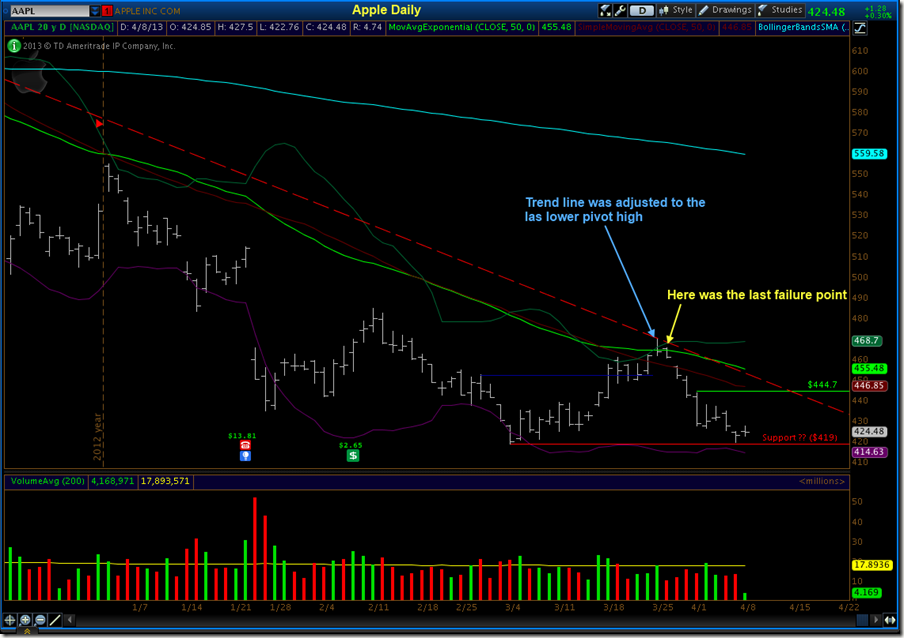Click the 559.58 cyan price bubble
This screenshot has height=638, width=904.
[869, 154]
